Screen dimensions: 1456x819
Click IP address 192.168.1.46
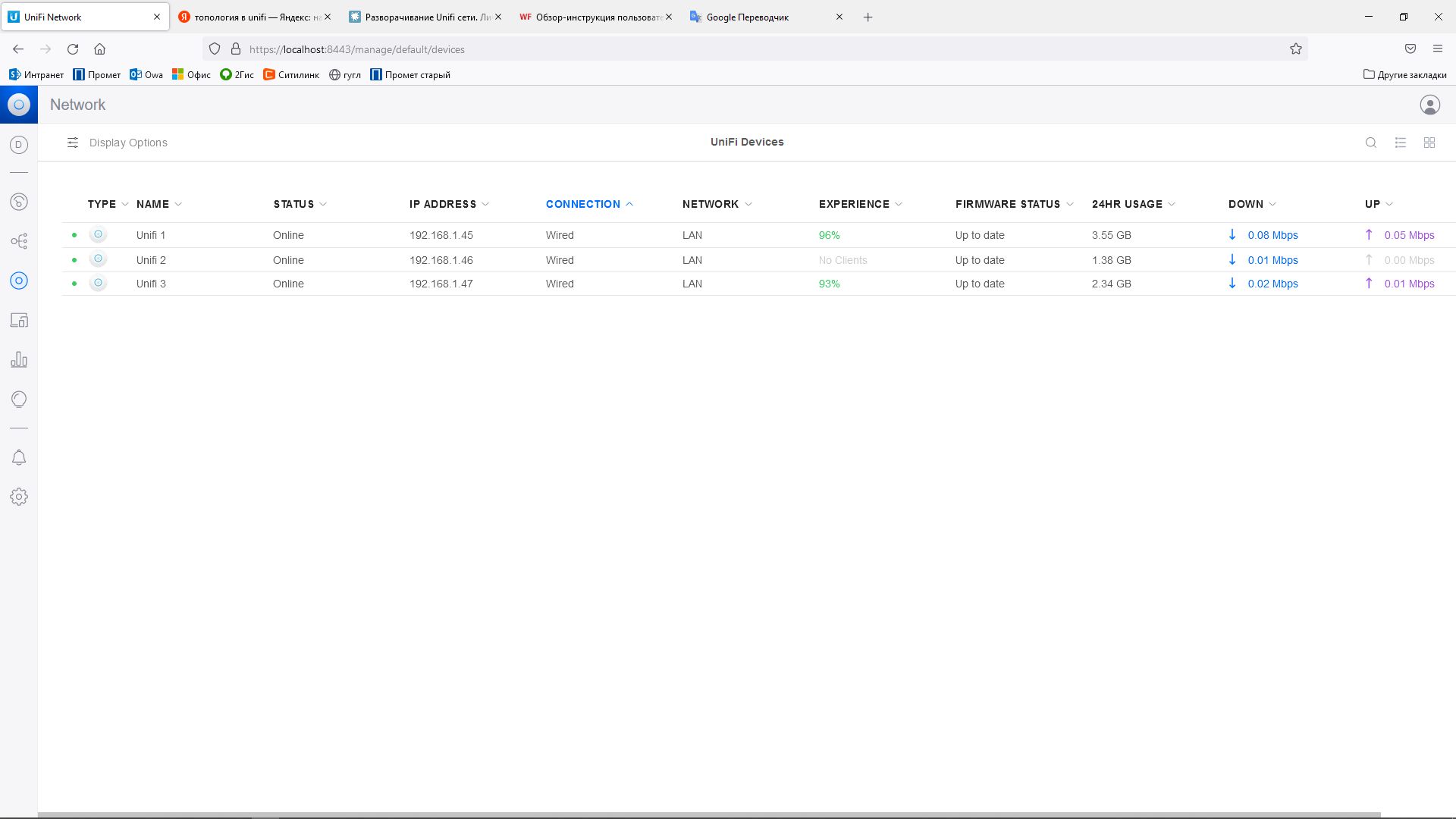tap(441, 260)
